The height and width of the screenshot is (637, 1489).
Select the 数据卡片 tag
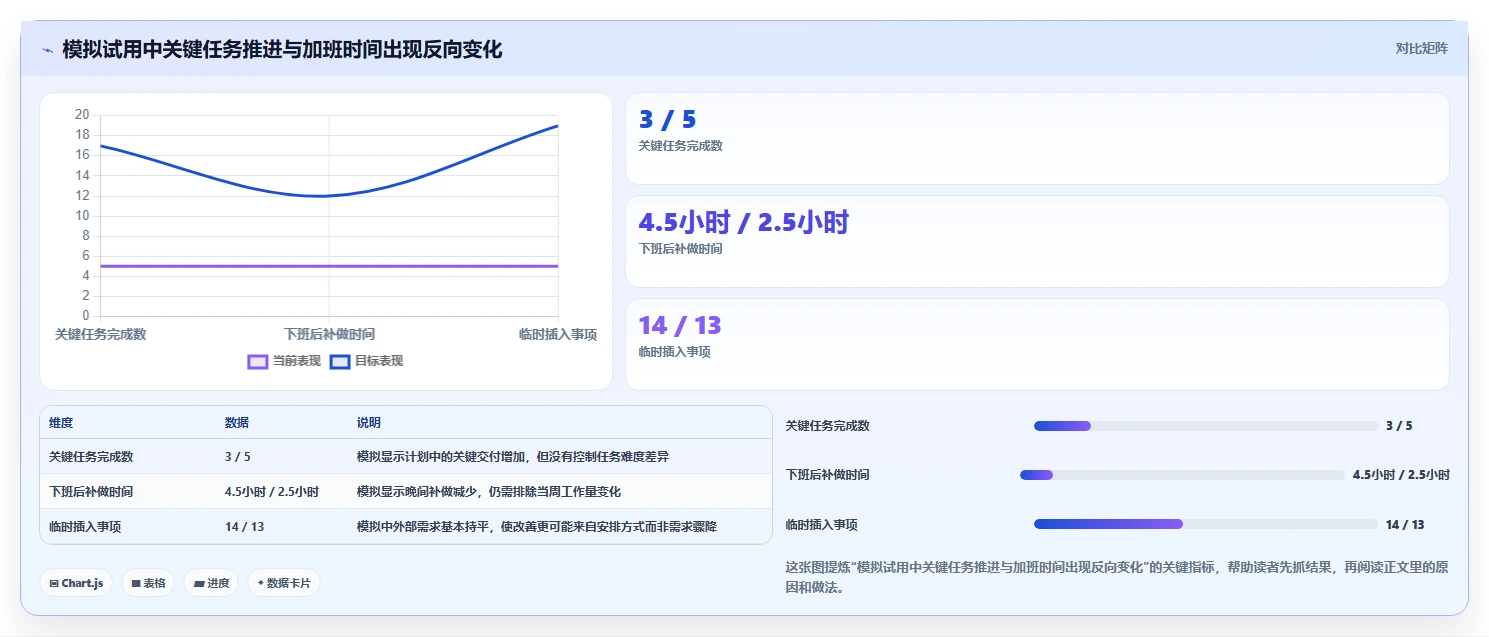point(284,583)
